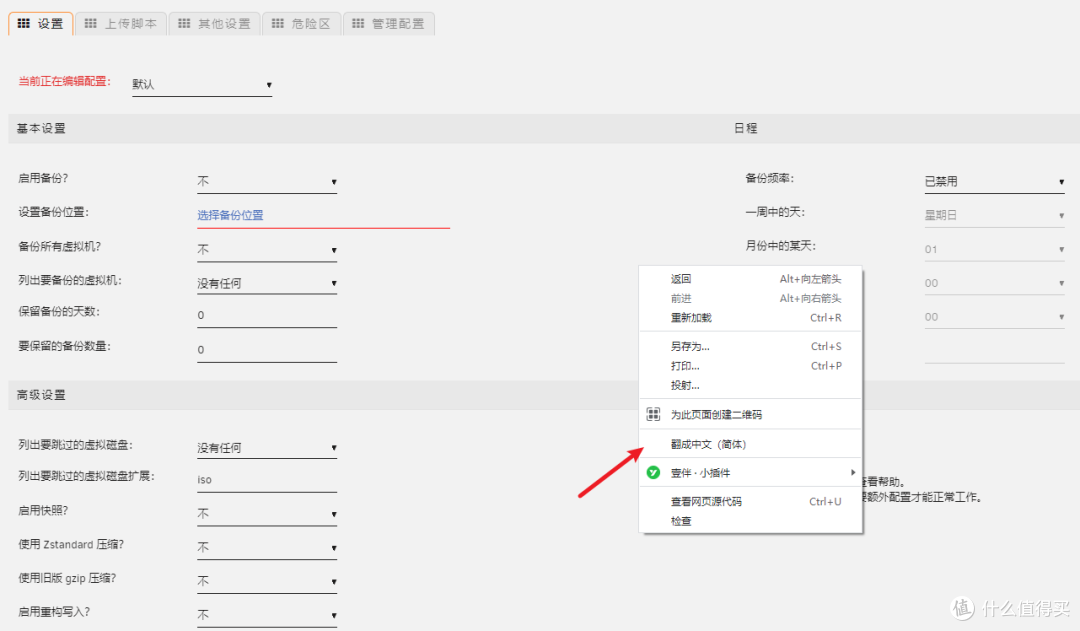The width and height of the screenshot is (1080, 631).
Task: Select 检查 in the context menu
Action: (681, 521)
